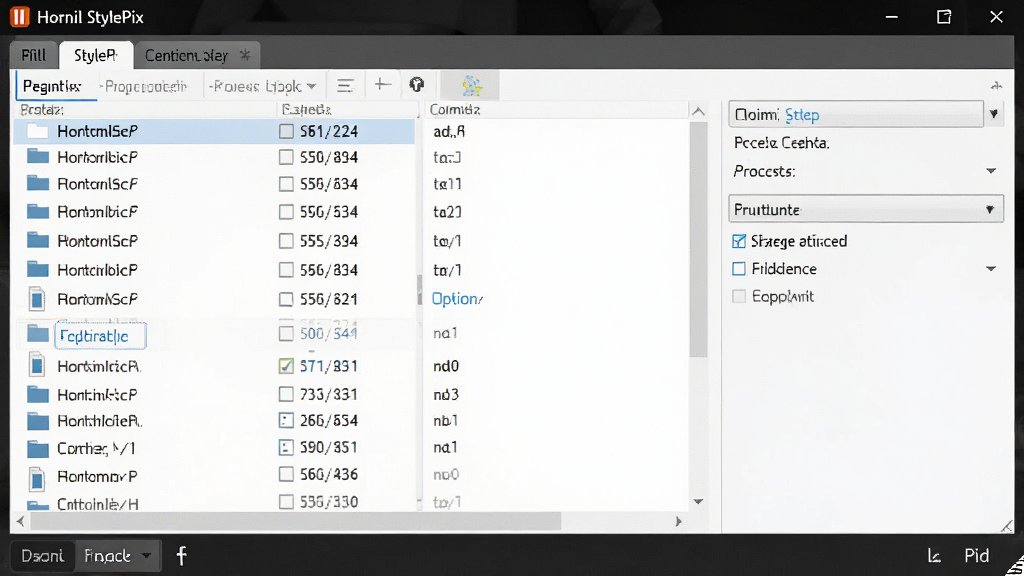The image size is (1024, 576).
Task: Click the plus add icon in toolbar
Action: tap(382, 84)
